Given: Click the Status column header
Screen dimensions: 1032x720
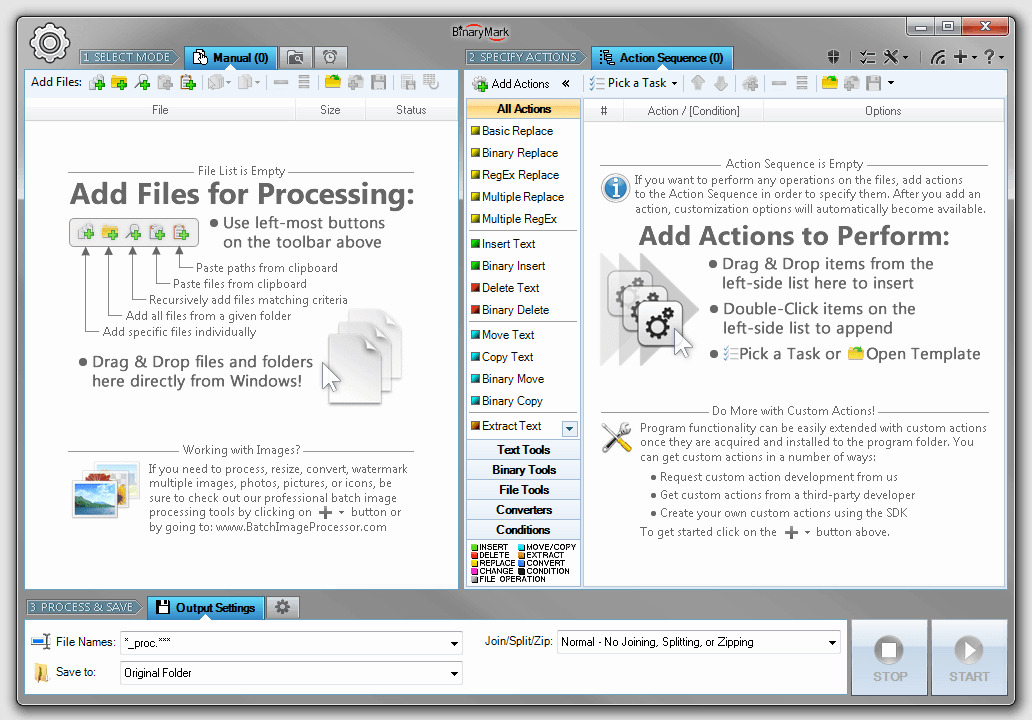Looking at the screenshot, I should (x=411, y=110).
